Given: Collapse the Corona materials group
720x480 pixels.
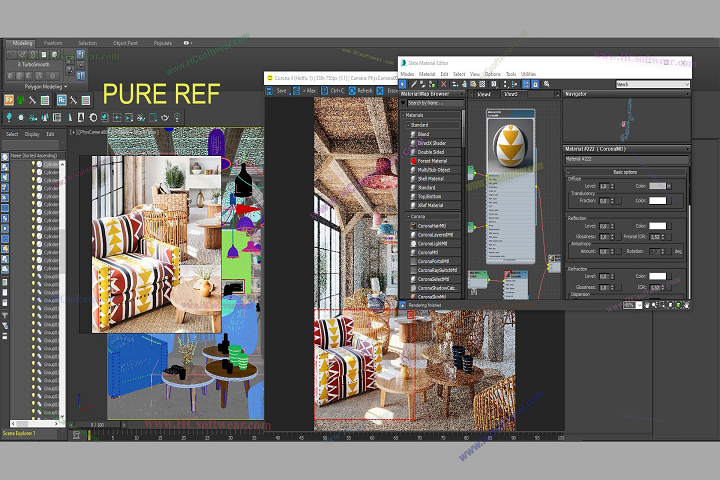Looking at the screenshot, I should click(433, 216).
